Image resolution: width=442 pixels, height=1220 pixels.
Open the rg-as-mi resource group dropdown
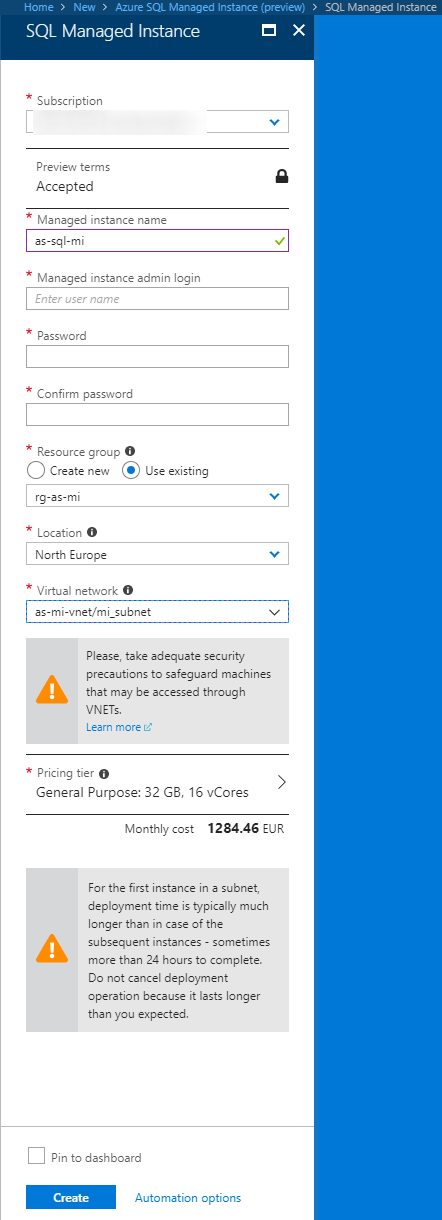pos(158,496)
